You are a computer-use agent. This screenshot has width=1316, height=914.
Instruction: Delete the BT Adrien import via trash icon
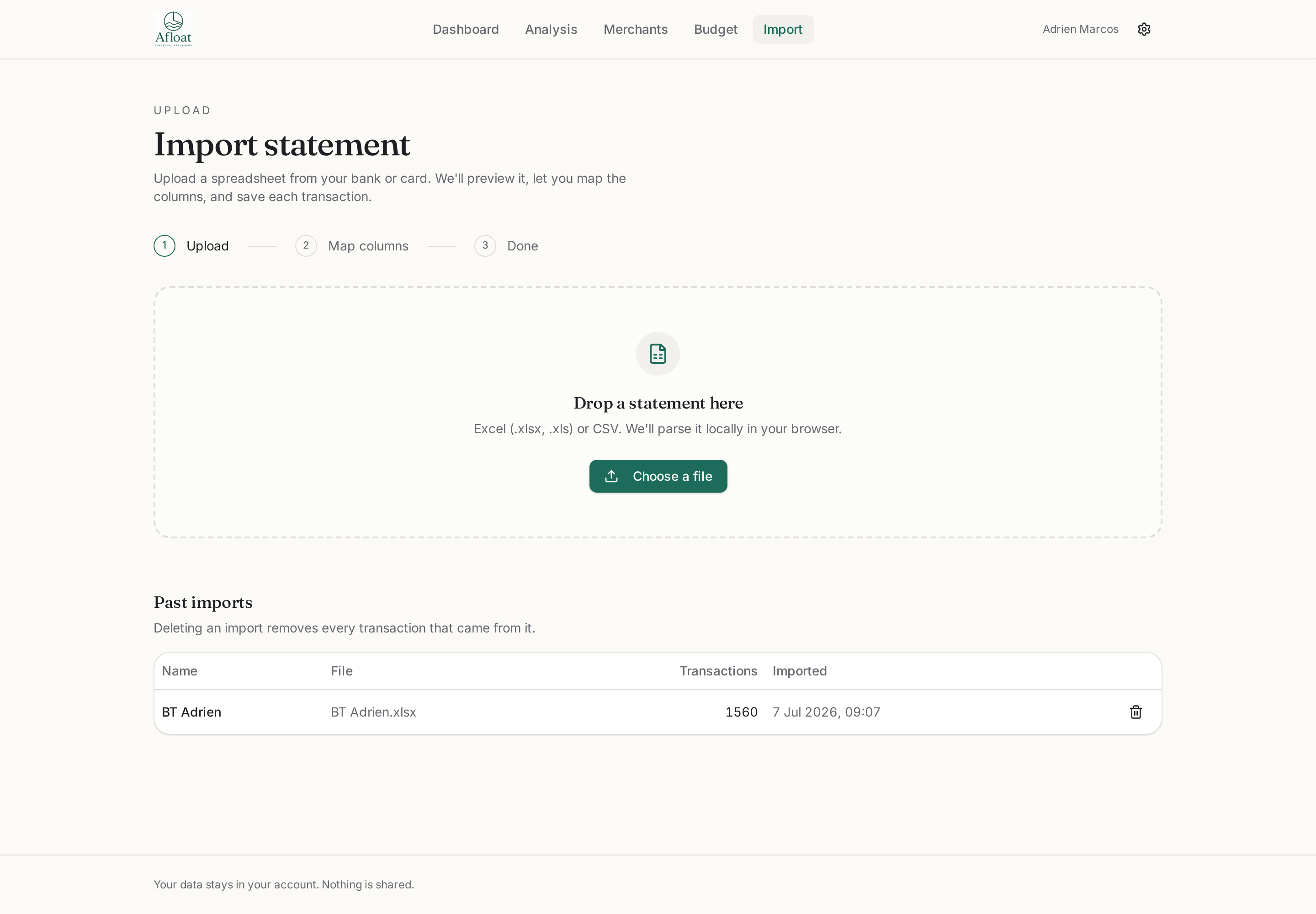[x=1136, y=712]
